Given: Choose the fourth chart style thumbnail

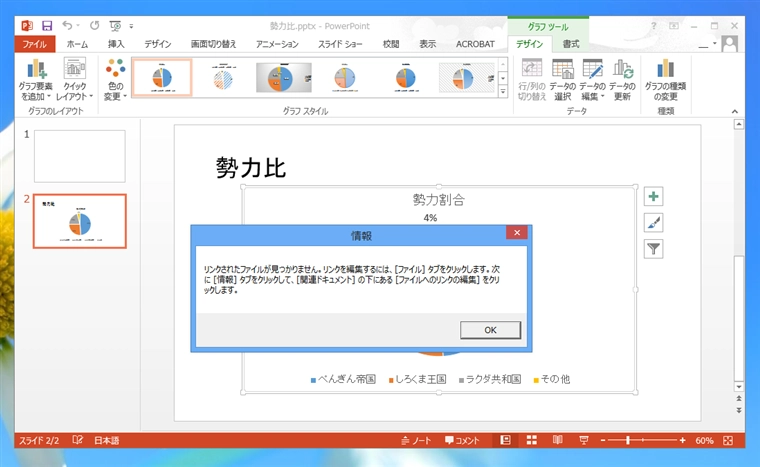Looking at the screenshot, I should point(345,78).
